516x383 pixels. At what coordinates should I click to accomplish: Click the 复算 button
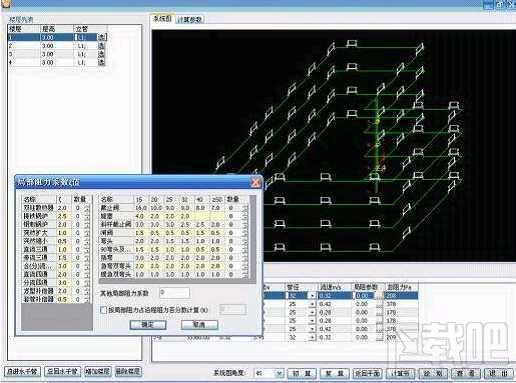pos(335,374)
